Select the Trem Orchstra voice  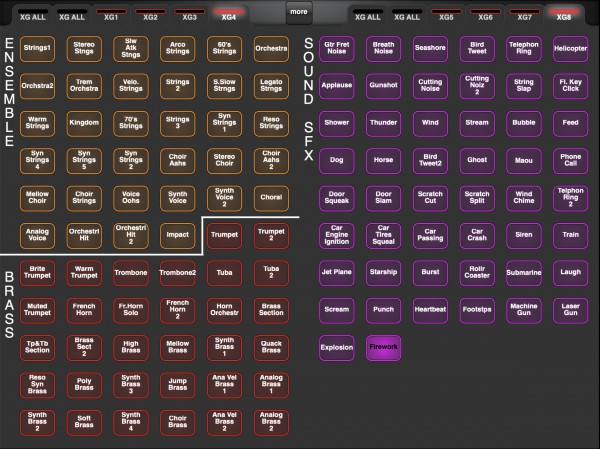tap(84, 86)
